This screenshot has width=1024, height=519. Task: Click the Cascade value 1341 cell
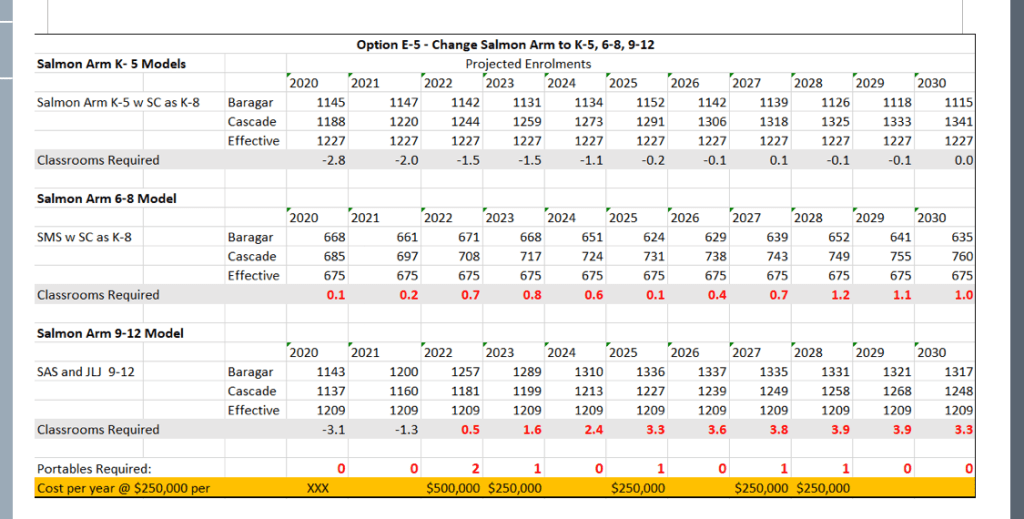coord(956,122)
